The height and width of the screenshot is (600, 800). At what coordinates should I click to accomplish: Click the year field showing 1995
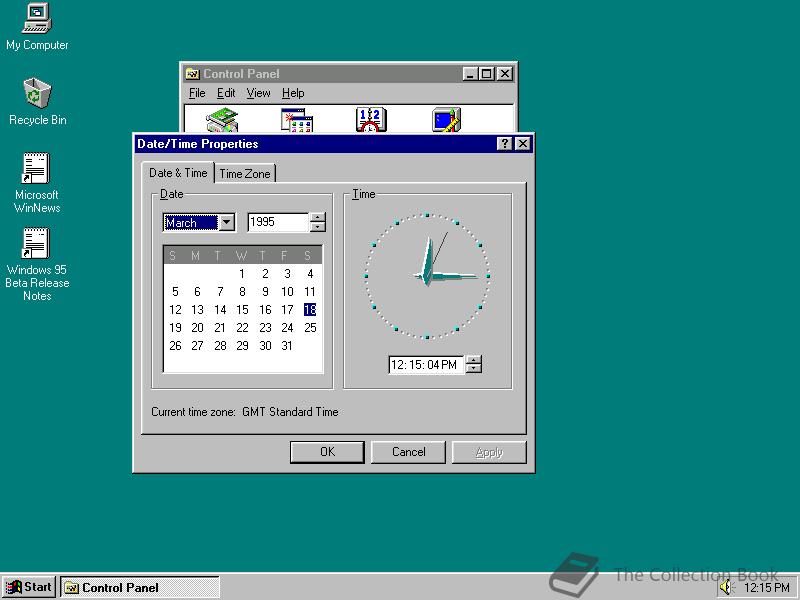click(x=278, y=222)
